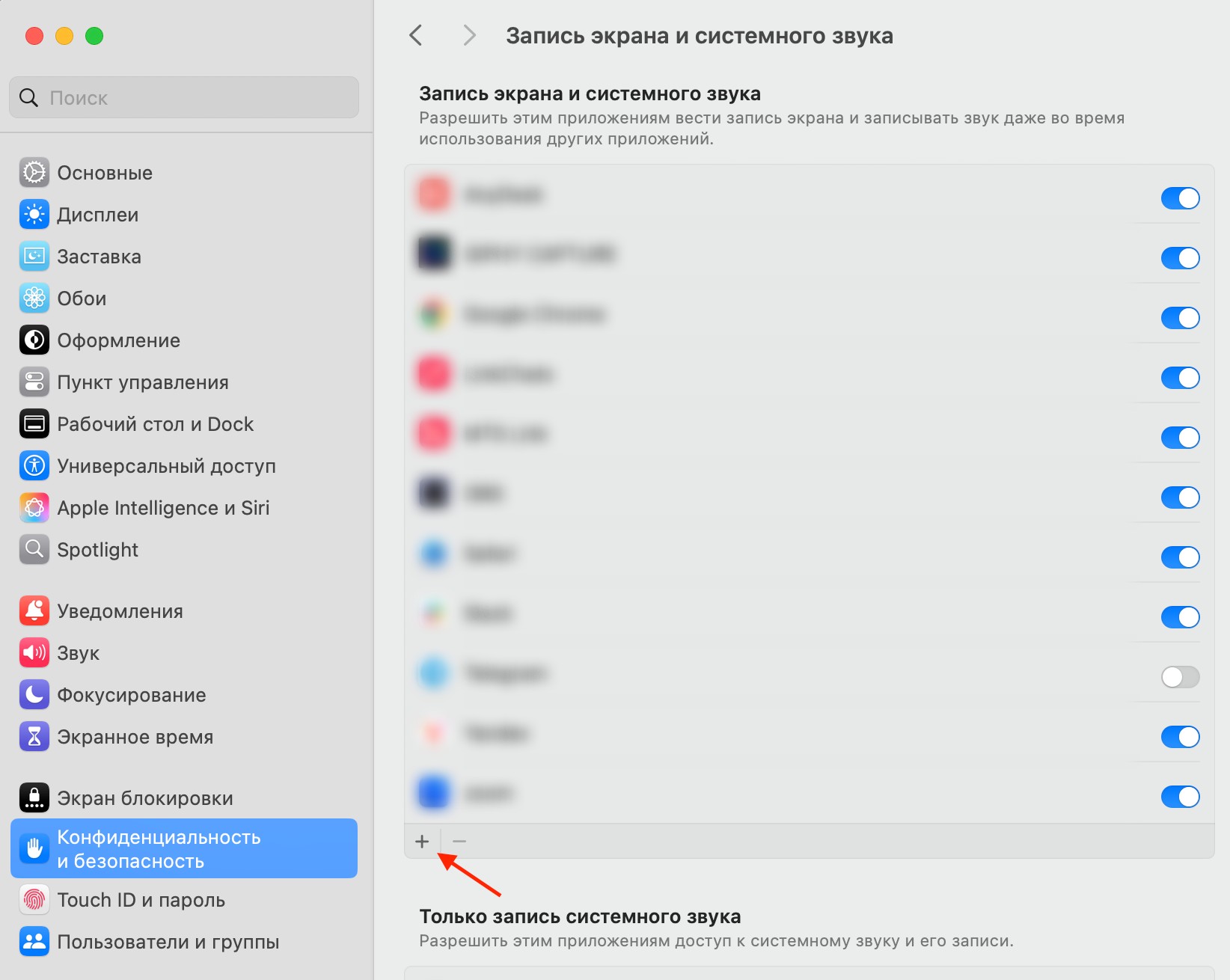
Task: Add an app with the plus button
Action: click(x=422, y=842)
